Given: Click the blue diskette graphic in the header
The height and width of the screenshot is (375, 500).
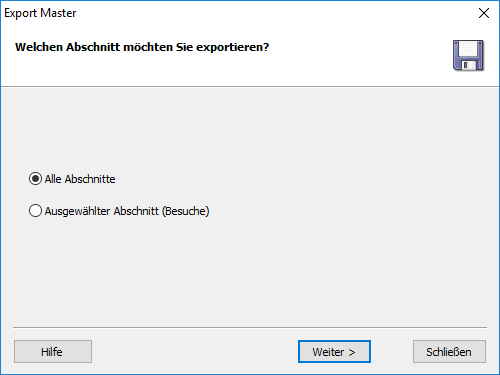Looking at the screenshot, I should coord(468,55).
